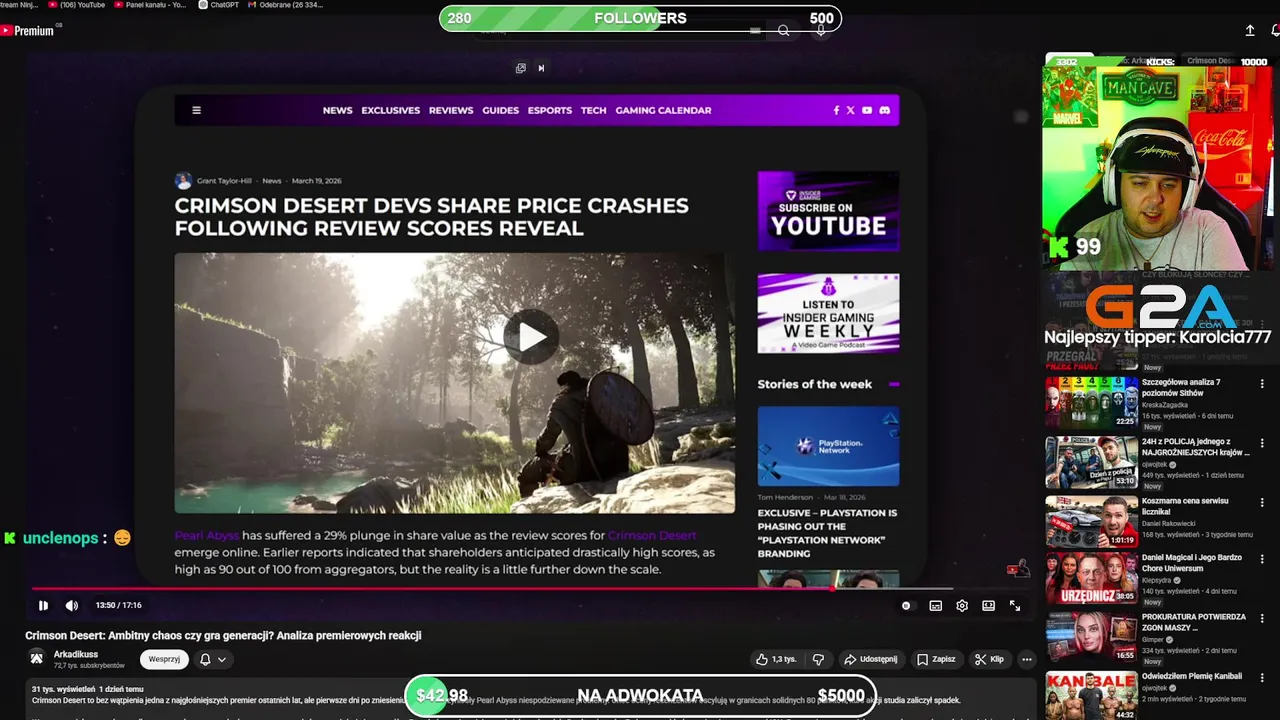Open the notification bell dropdown for Arkadikuss
Screen dimensions: 1280x720
213,659
